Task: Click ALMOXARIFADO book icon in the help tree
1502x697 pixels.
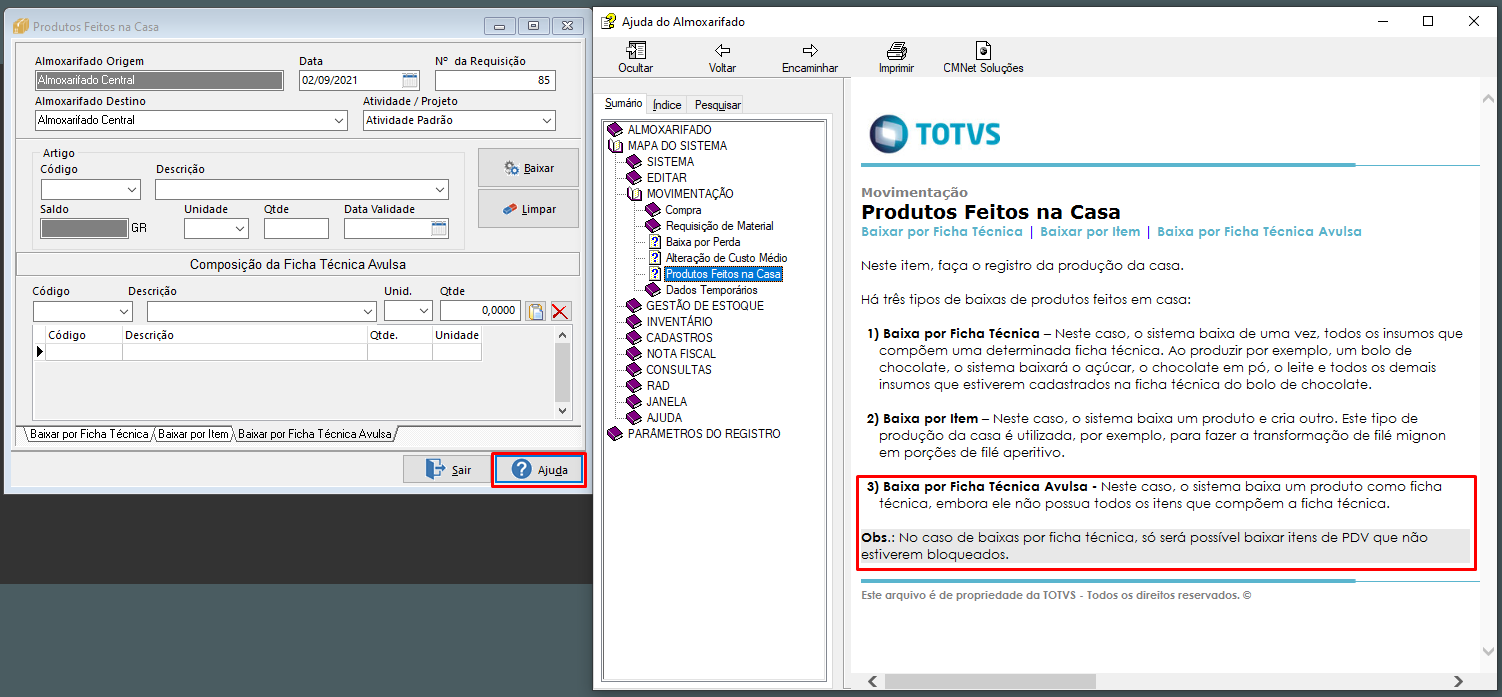Action: (x=615, y=130)
